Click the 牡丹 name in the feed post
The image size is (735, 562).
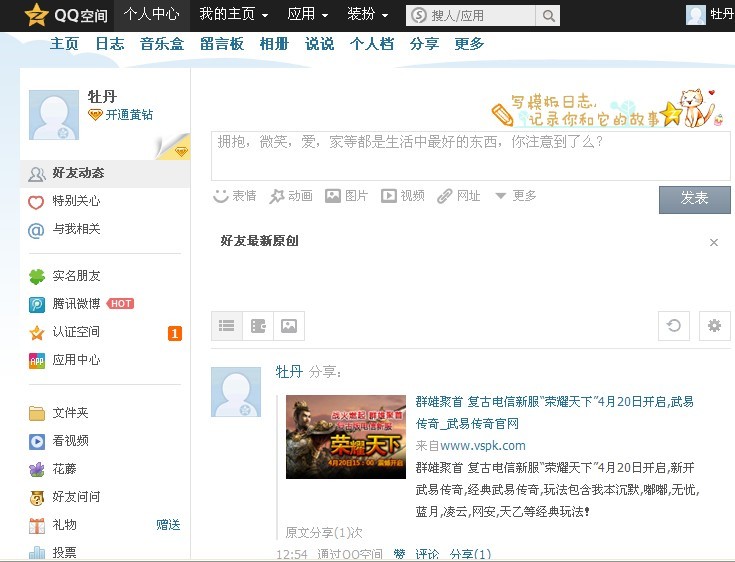(x=289, y=372)
